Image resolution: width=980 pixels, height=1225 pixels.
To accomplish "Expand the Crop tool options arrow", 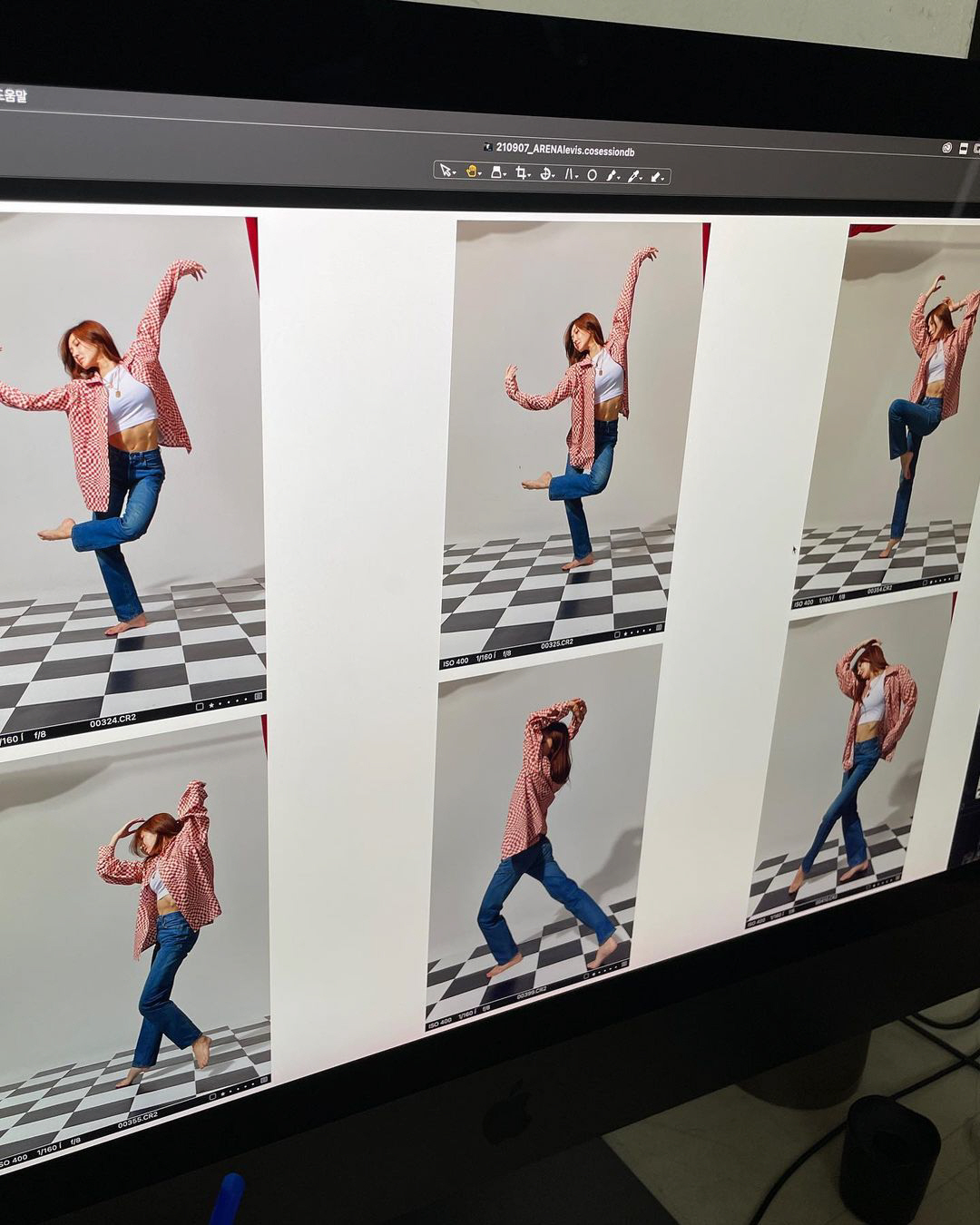I will tap(529, 175).
